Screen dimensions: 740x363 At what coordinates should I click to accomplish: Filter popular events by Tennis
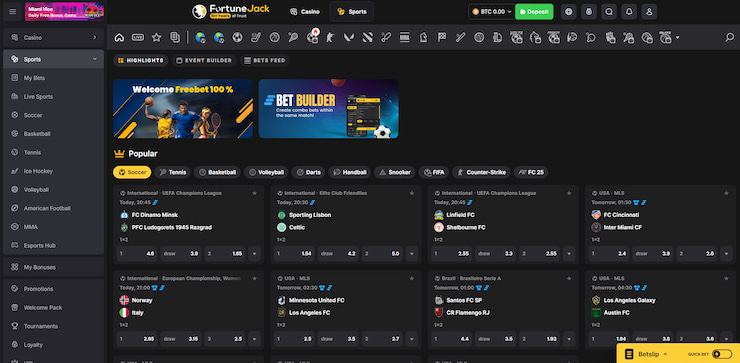click(172, 172)
